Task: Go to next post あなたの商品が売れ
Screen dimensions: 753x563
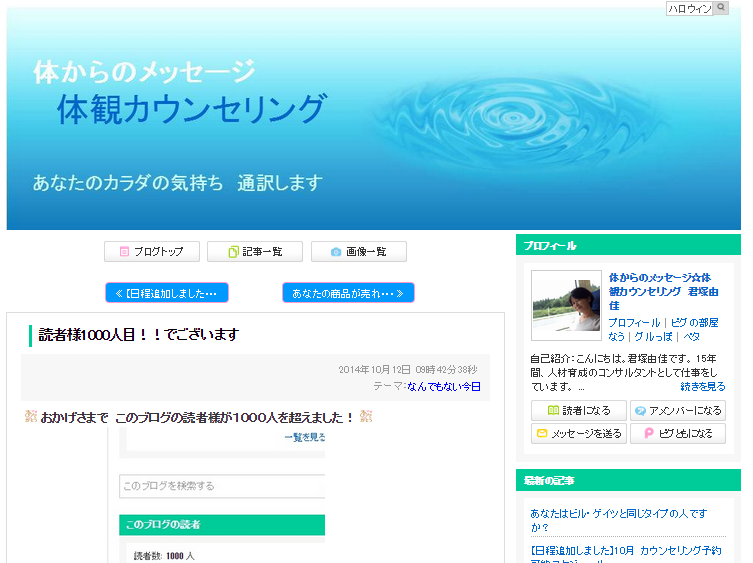Action: tap(348, 293)
